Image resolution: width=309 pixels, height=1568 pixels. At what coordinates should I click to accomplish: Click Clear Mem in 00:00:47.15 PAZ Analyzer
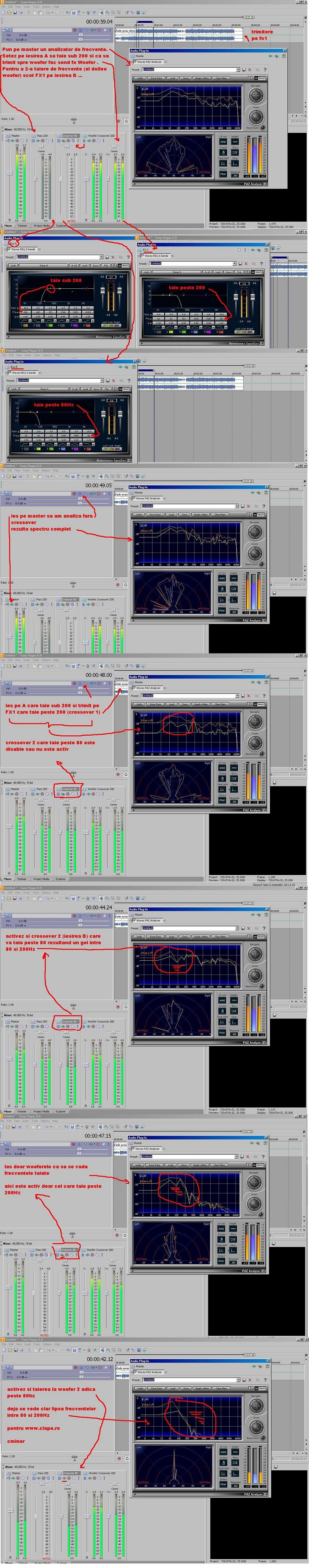[x=219, y=1165]
